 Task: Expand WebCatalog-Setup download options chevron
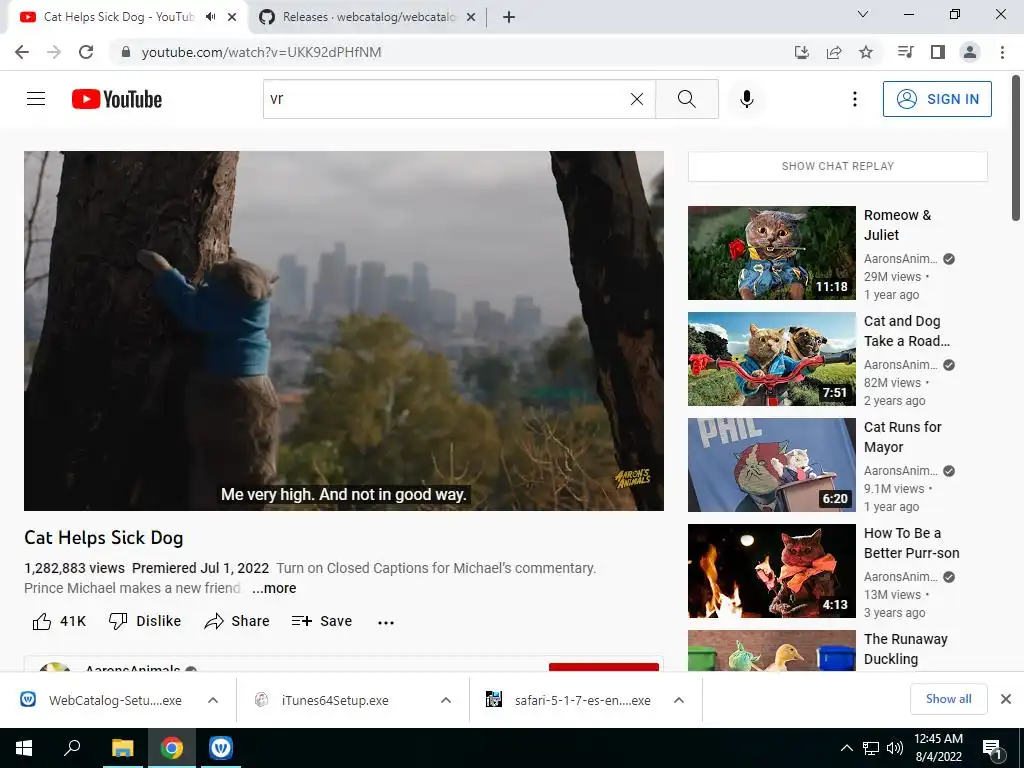click(213, 700)
